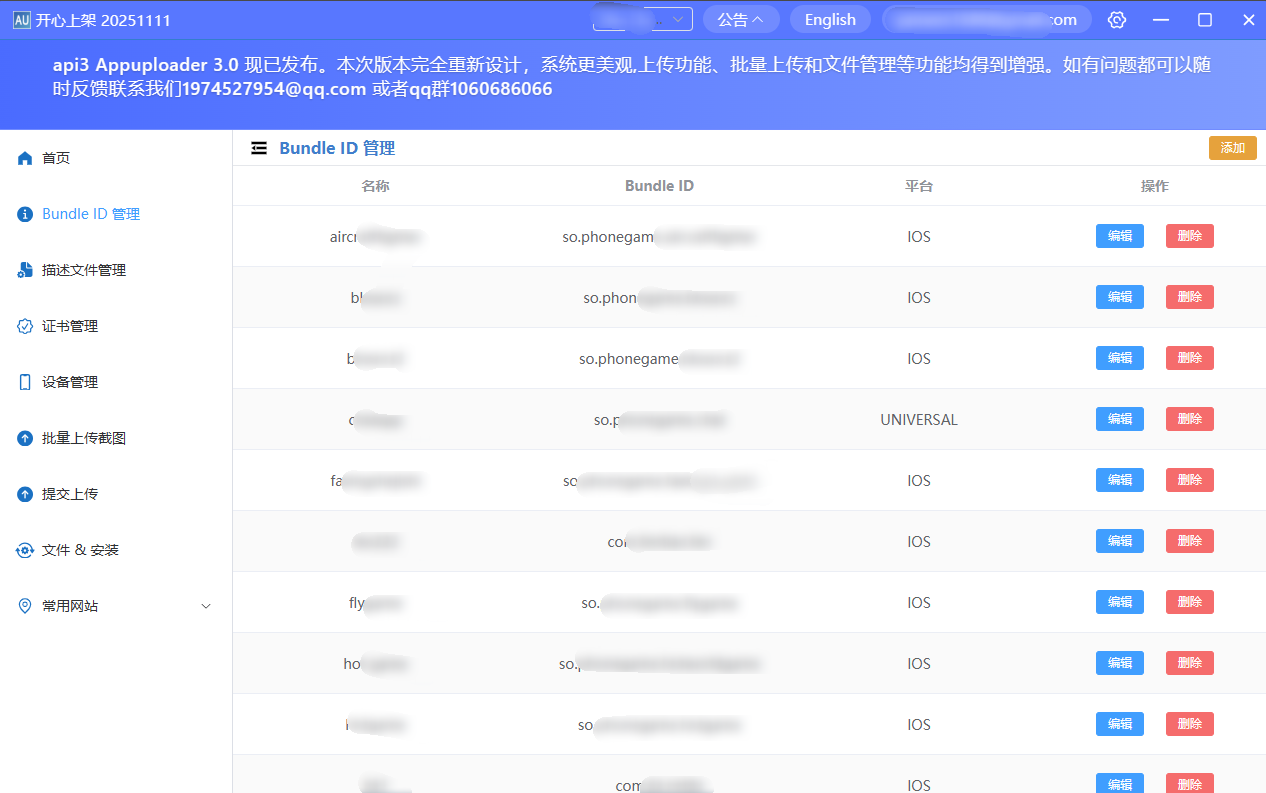Image resolution: width=1266 pixels, height=793 pixels.
Task: Click the UNIVERSAL platform cell
Action: click(919, 420)
